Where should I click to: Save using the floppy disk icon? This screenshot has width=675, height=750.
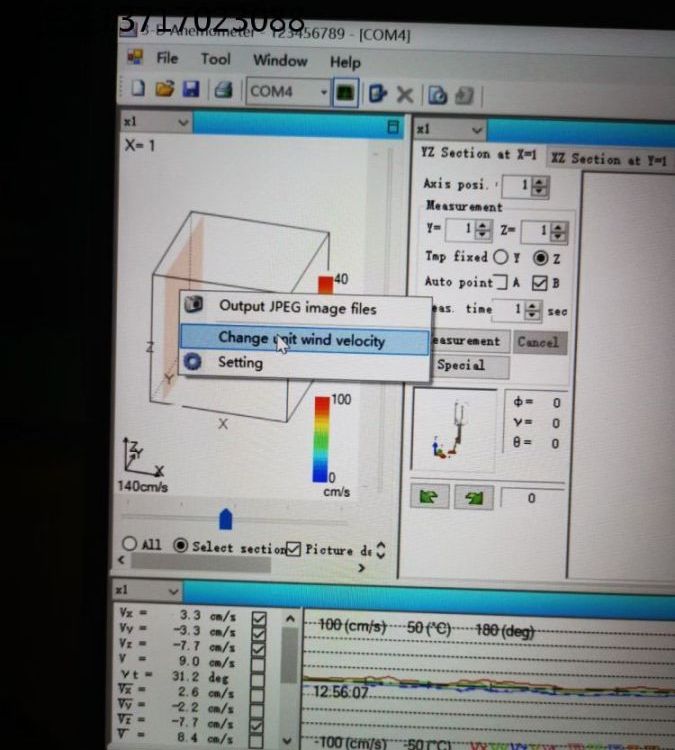click(x=189, y=91)
